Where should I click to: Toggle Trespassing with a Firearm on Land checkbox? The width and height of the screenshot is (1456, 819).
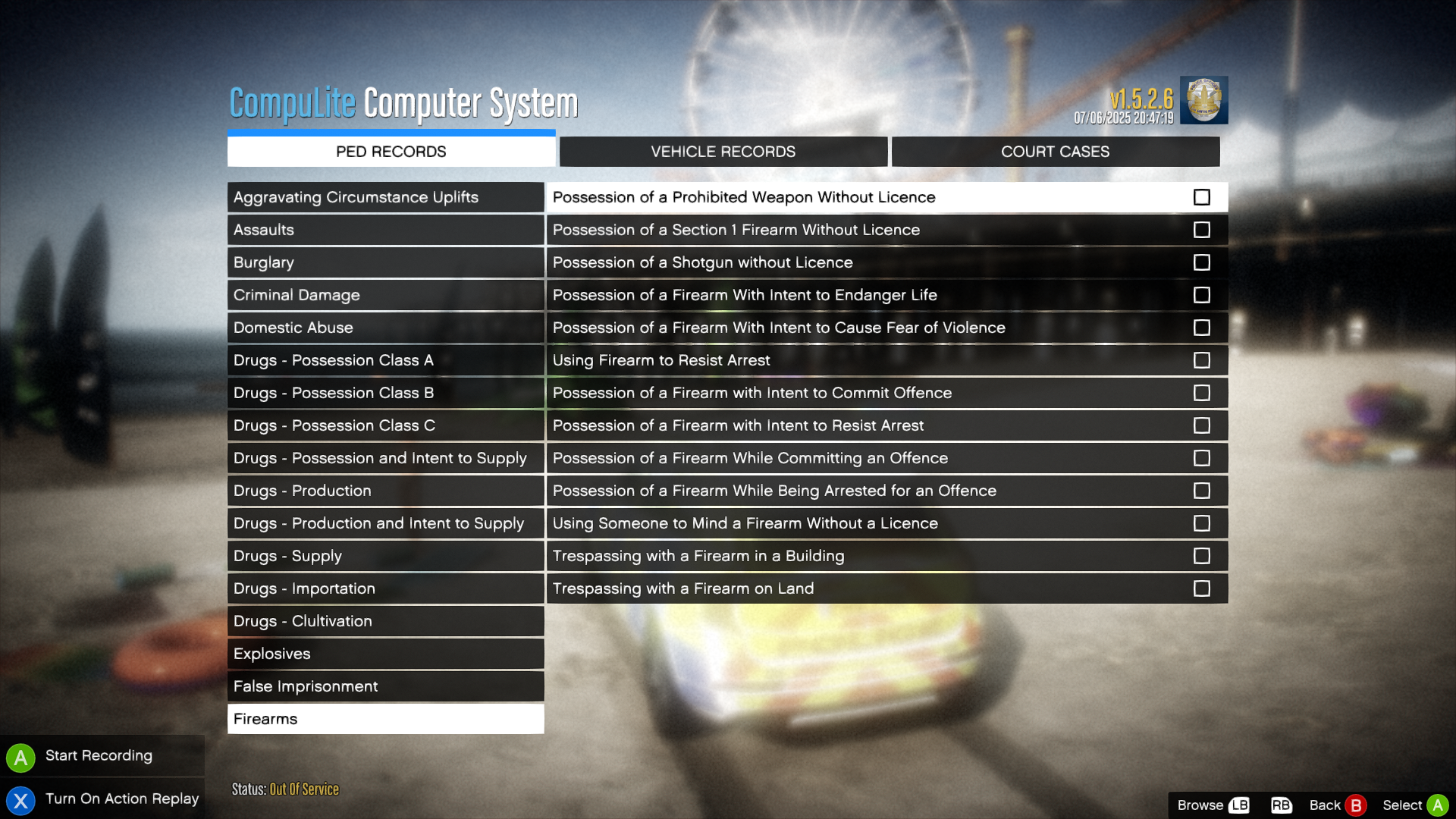pyautogui.click(x=1201, y=588)
